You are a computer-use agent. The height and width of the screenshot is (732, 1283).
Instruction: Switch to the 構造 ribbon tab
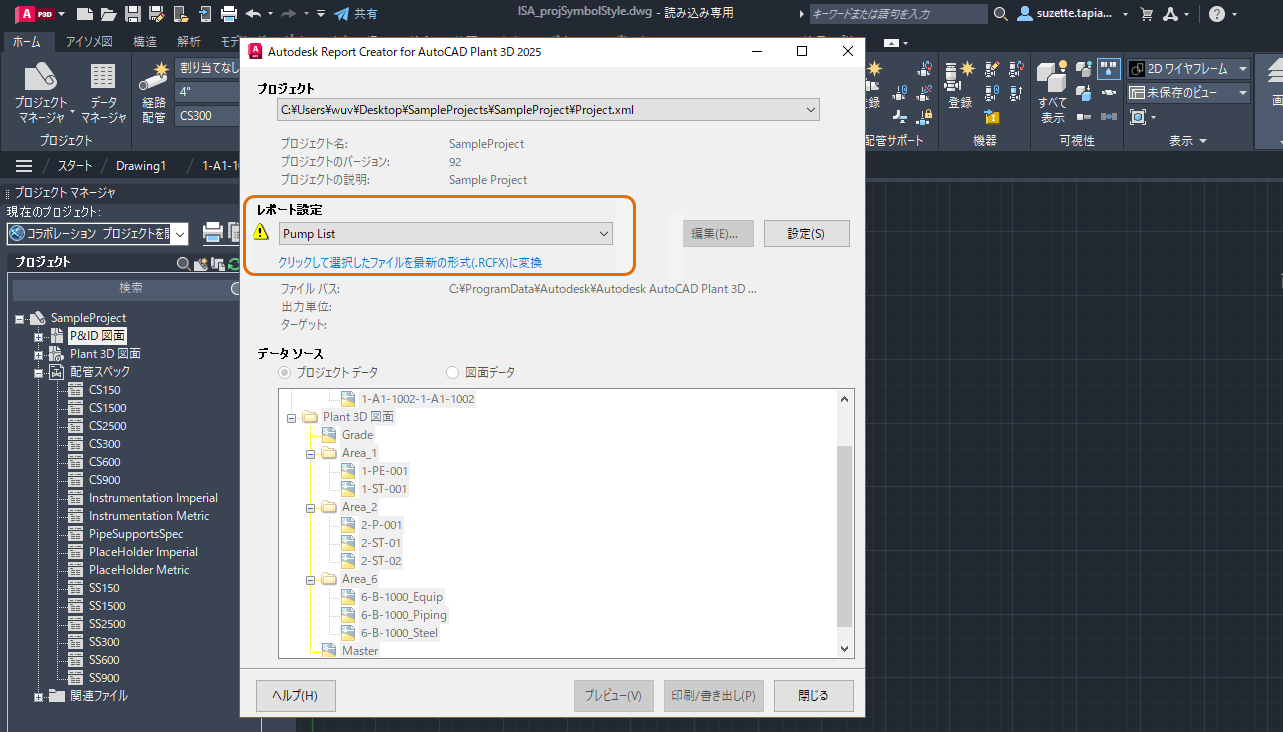click(145, 41)
